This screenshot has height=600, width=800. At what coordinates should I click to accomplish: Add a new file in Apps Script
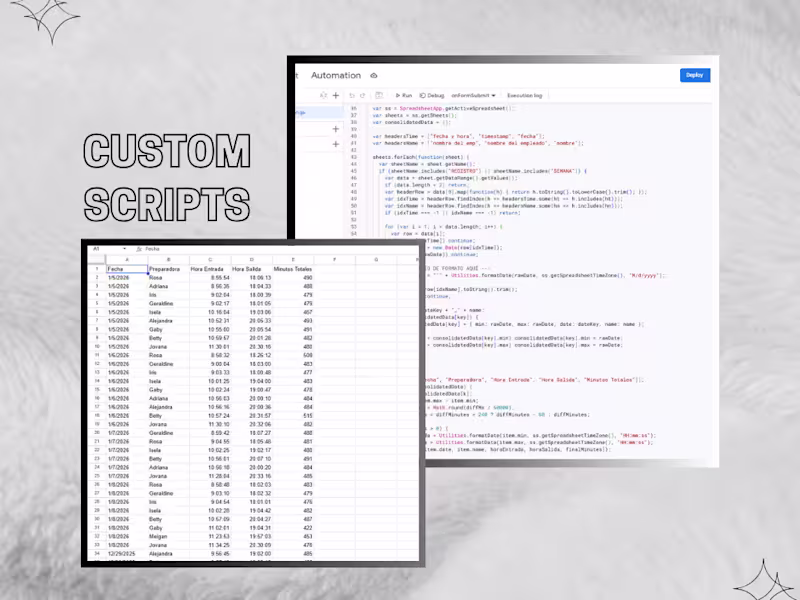335,95
